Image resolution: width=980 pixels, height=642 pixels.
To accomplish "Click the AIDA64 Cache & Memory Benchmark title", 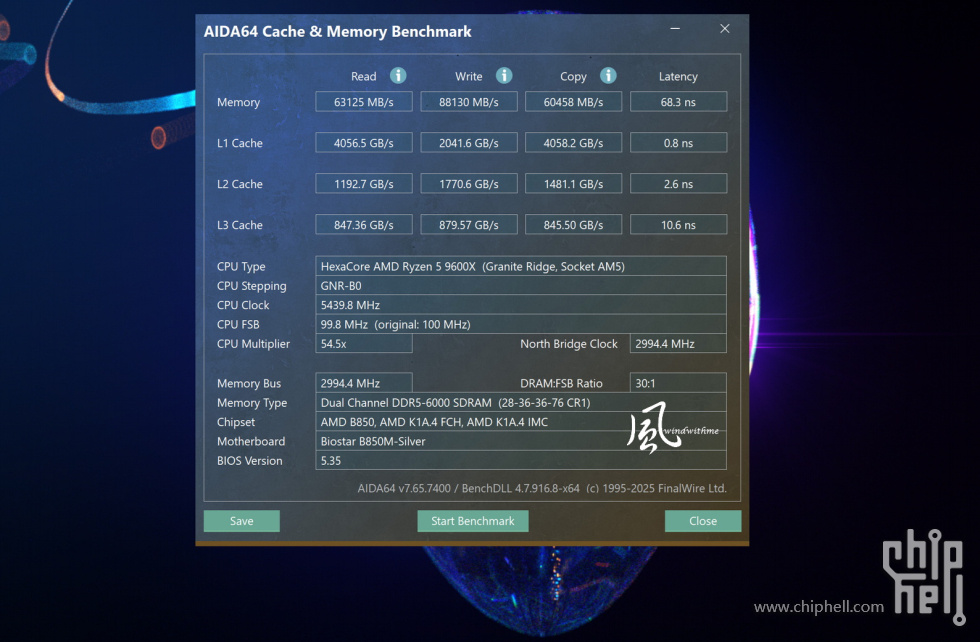I will [338, 31].
